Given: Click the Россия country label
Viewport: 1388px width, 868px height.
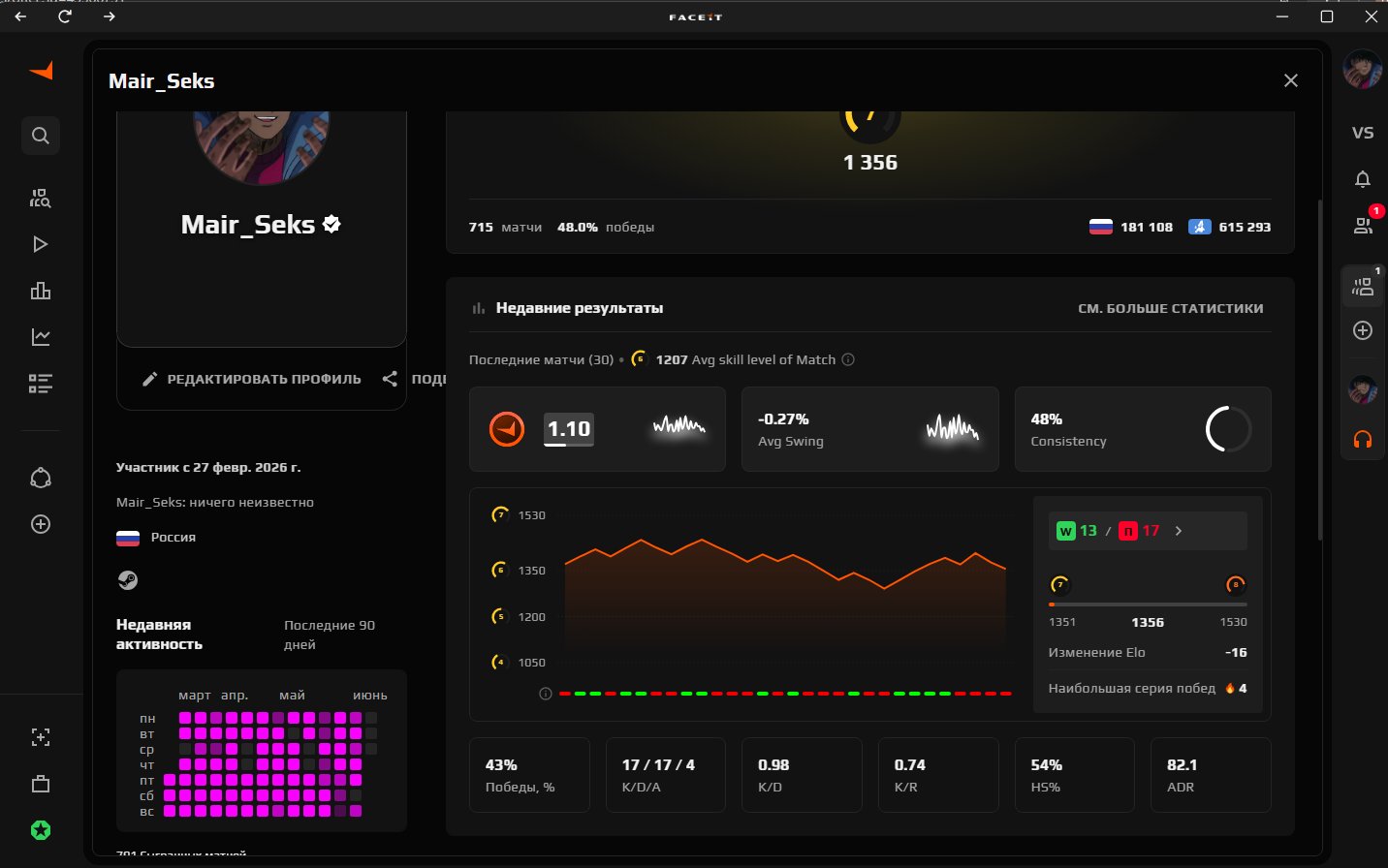Looking at the screenshot, I should click(x=173, y=537).
